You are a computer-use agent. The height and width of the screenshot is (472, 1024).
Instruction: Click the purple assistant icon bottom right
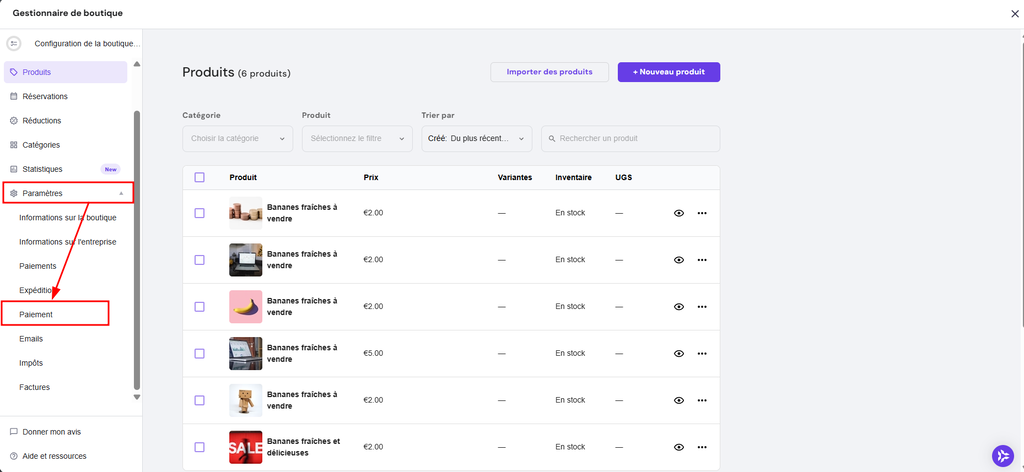coord(1002,455)
